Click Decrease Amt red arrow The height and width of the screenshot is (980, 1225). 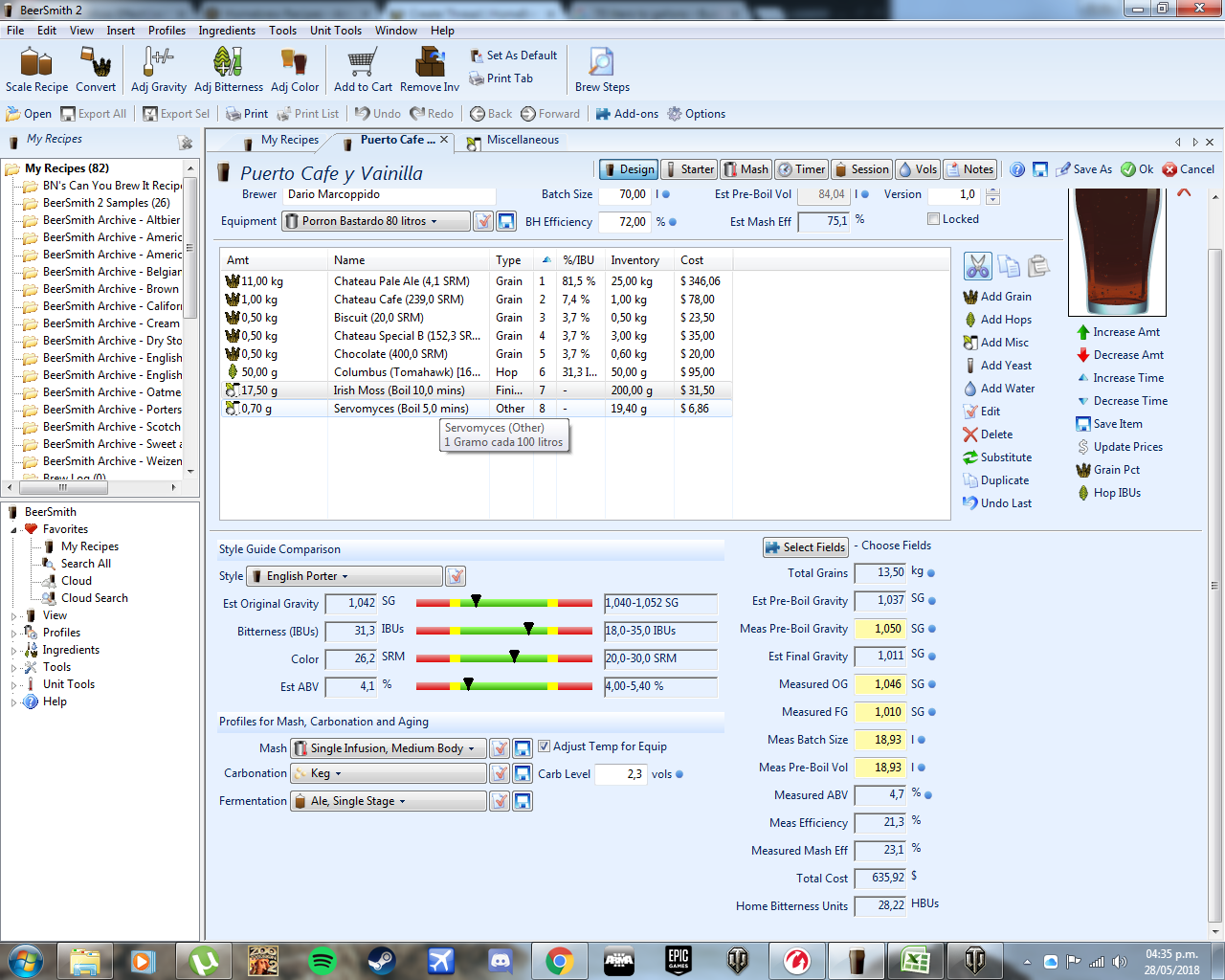coord(1120,355)
